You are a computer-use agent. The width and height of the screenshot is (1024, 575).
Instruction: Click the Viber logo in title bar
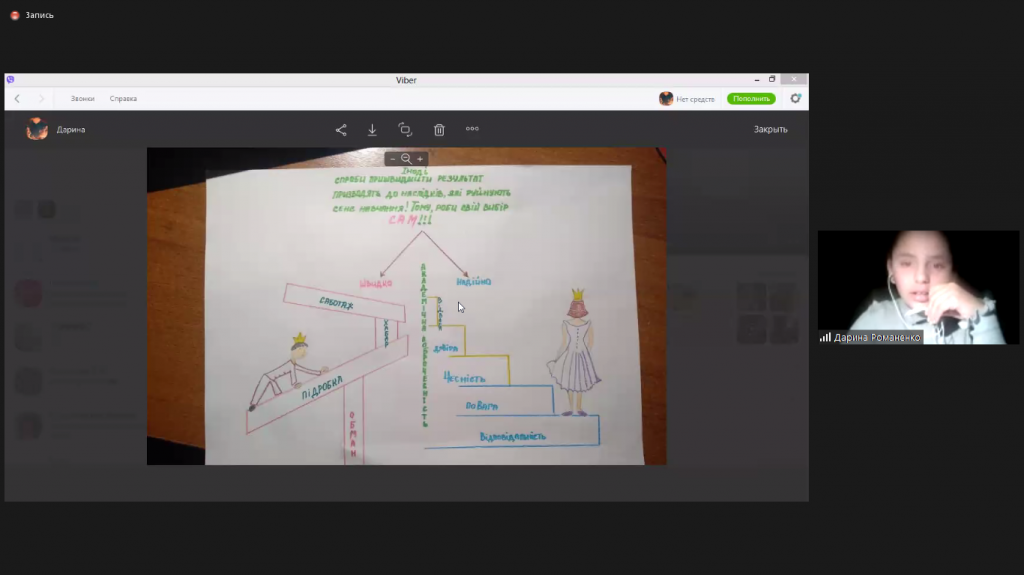click(10, 80)
